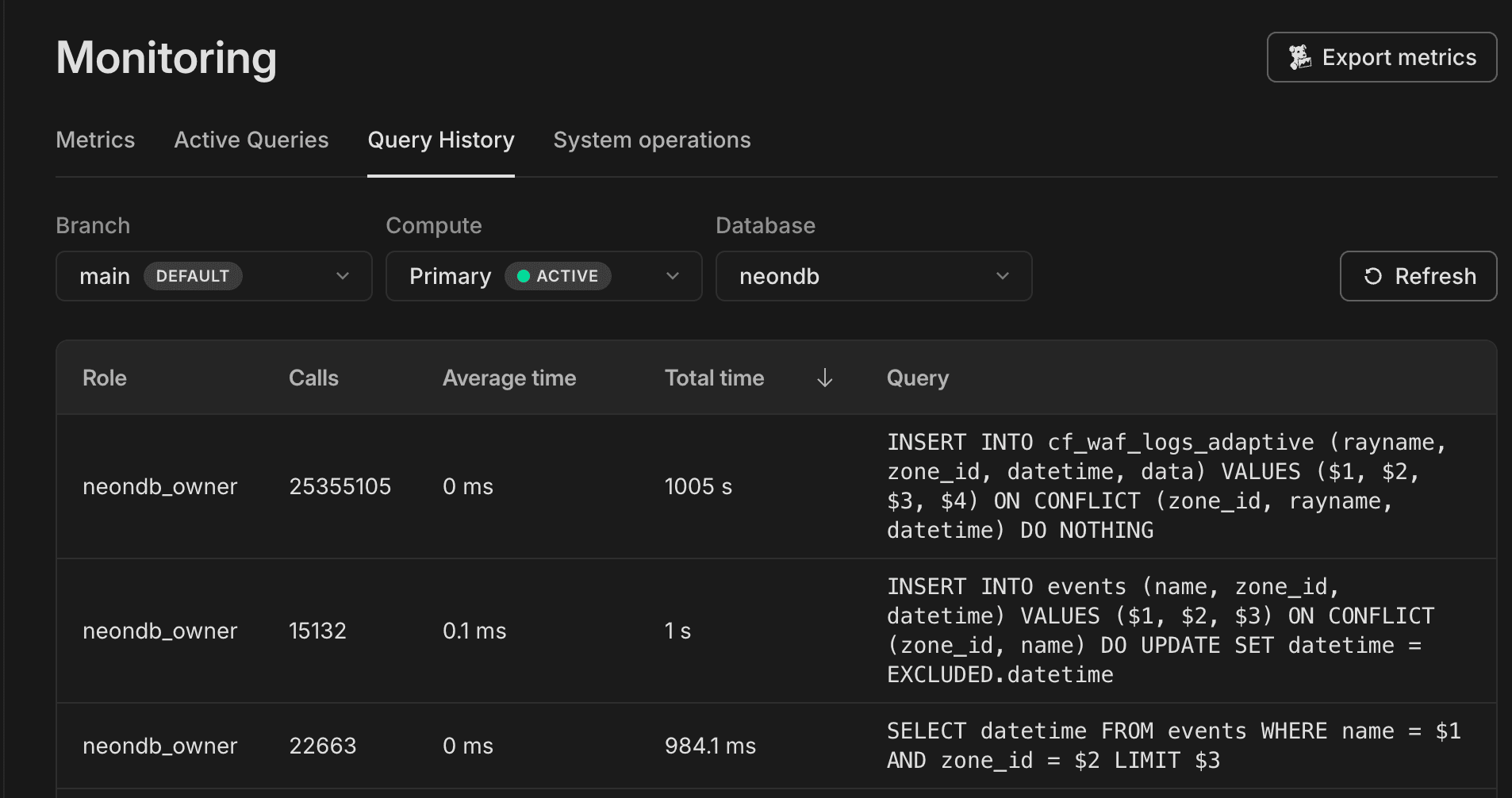Click the Branch dropdown chevron
Screen dimensions: 1512x798
[x=343, y=276]
